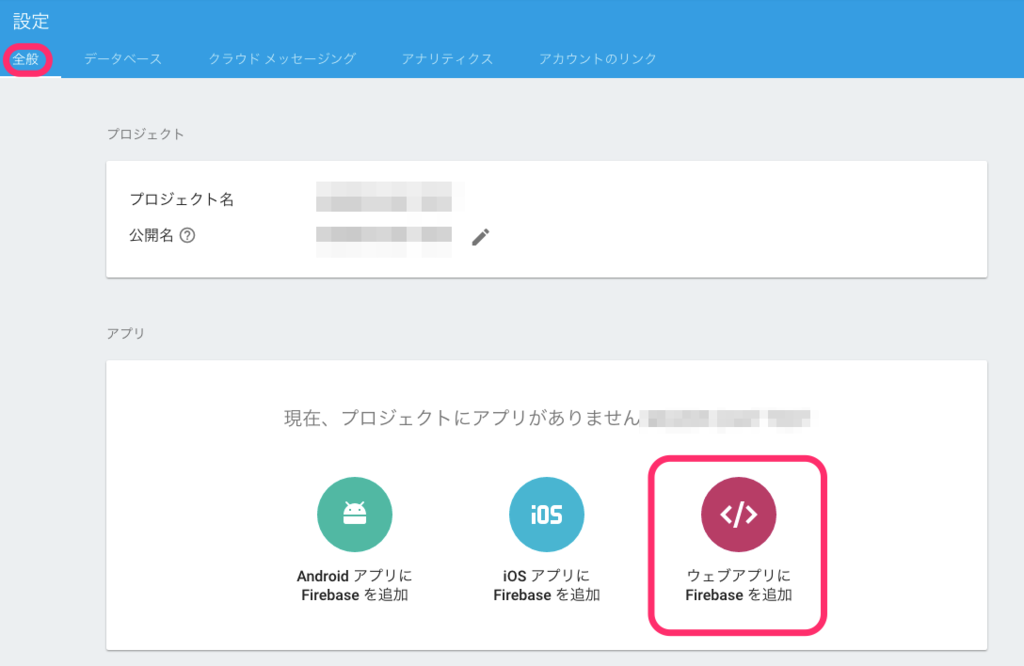Viewport: 1024px width, 666px height.
Task: Open the 全般 settings tab
Action: pyautogui.click(x=26, y=59)
